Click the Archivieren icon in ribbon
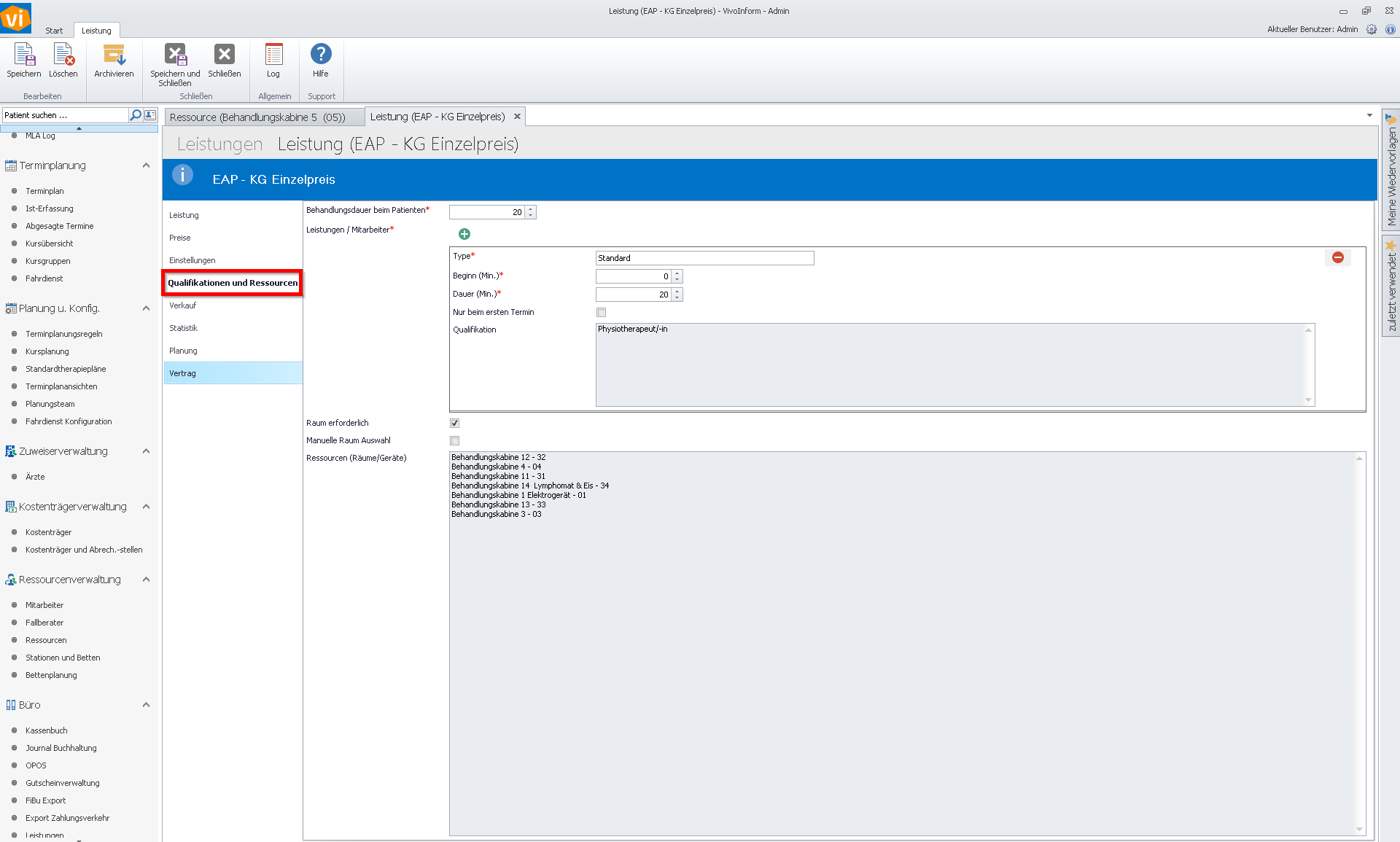 pyautogui.click(x=114, y=55)
